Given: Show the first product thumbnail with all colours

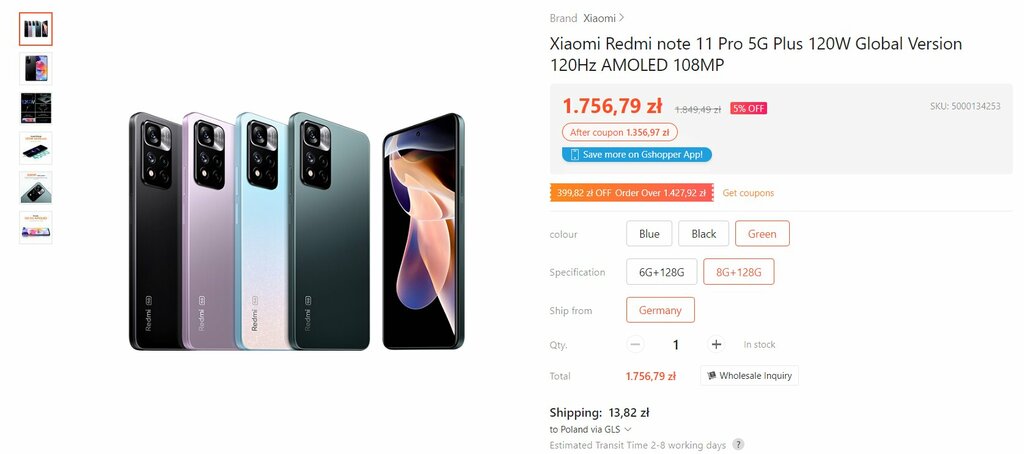Looking at the screenshot, I should pos(36,29).
